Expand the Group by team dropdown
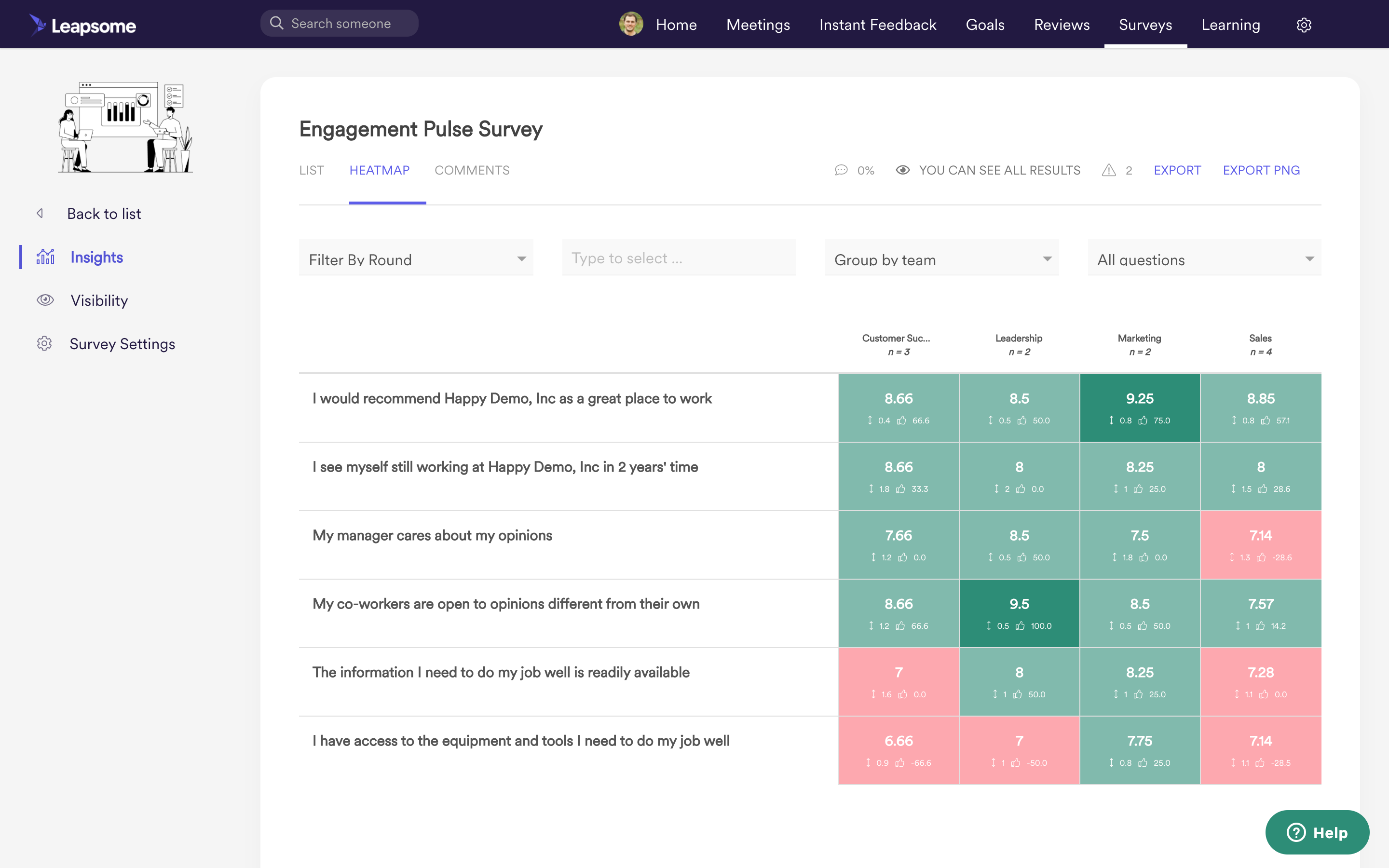Image resolution: width=1389 pixels, height=868 pixels. click(x=941, y=259)
